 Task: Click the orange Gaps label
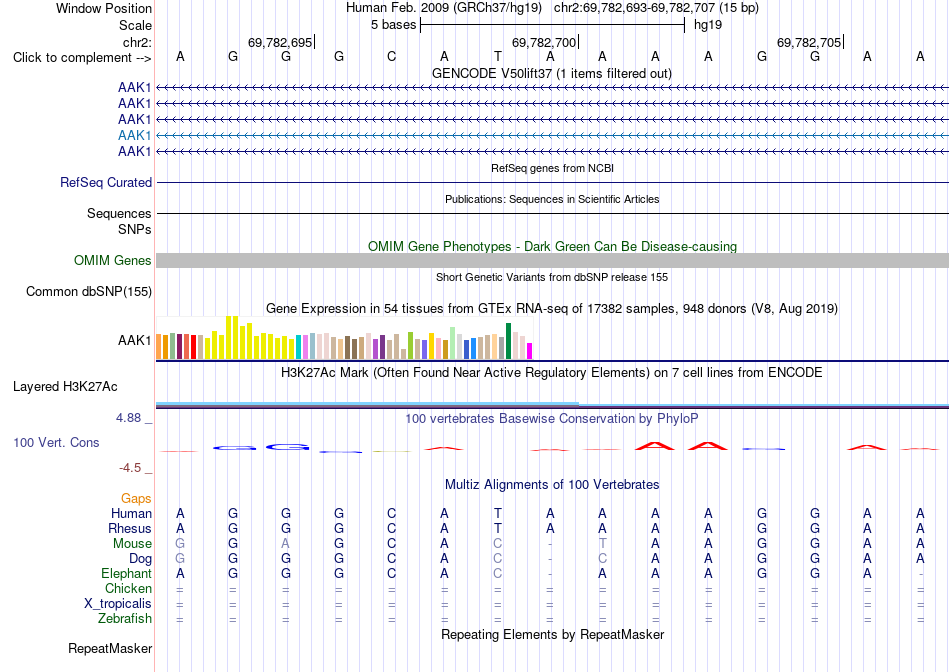pyautogui.click(x=136, y=498)
